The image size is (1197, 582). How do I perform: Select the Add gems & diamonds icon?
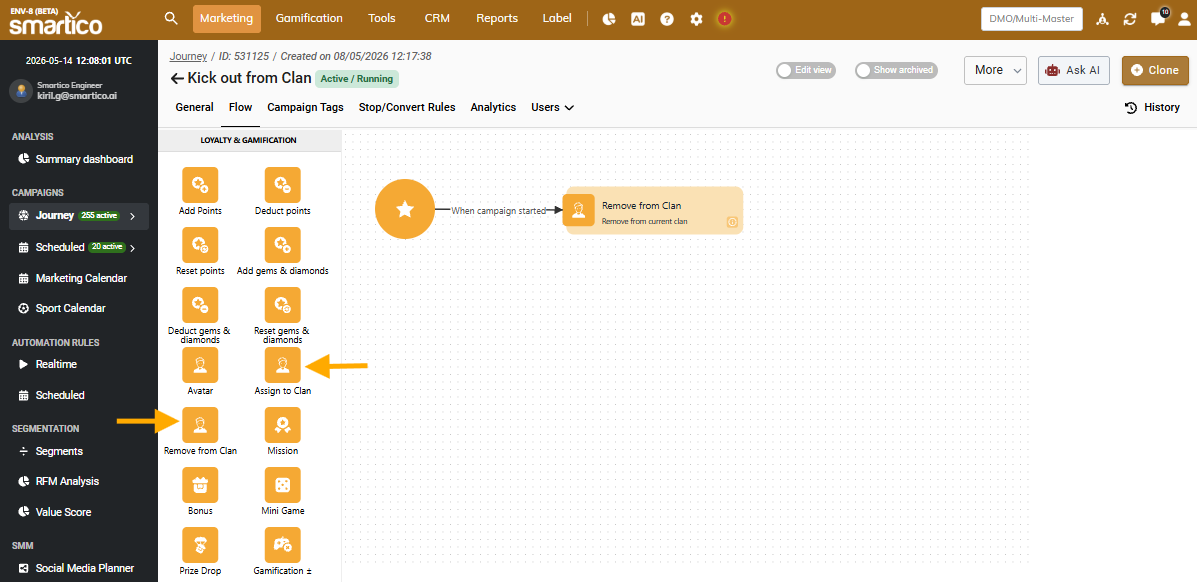(x=282, y=245)
